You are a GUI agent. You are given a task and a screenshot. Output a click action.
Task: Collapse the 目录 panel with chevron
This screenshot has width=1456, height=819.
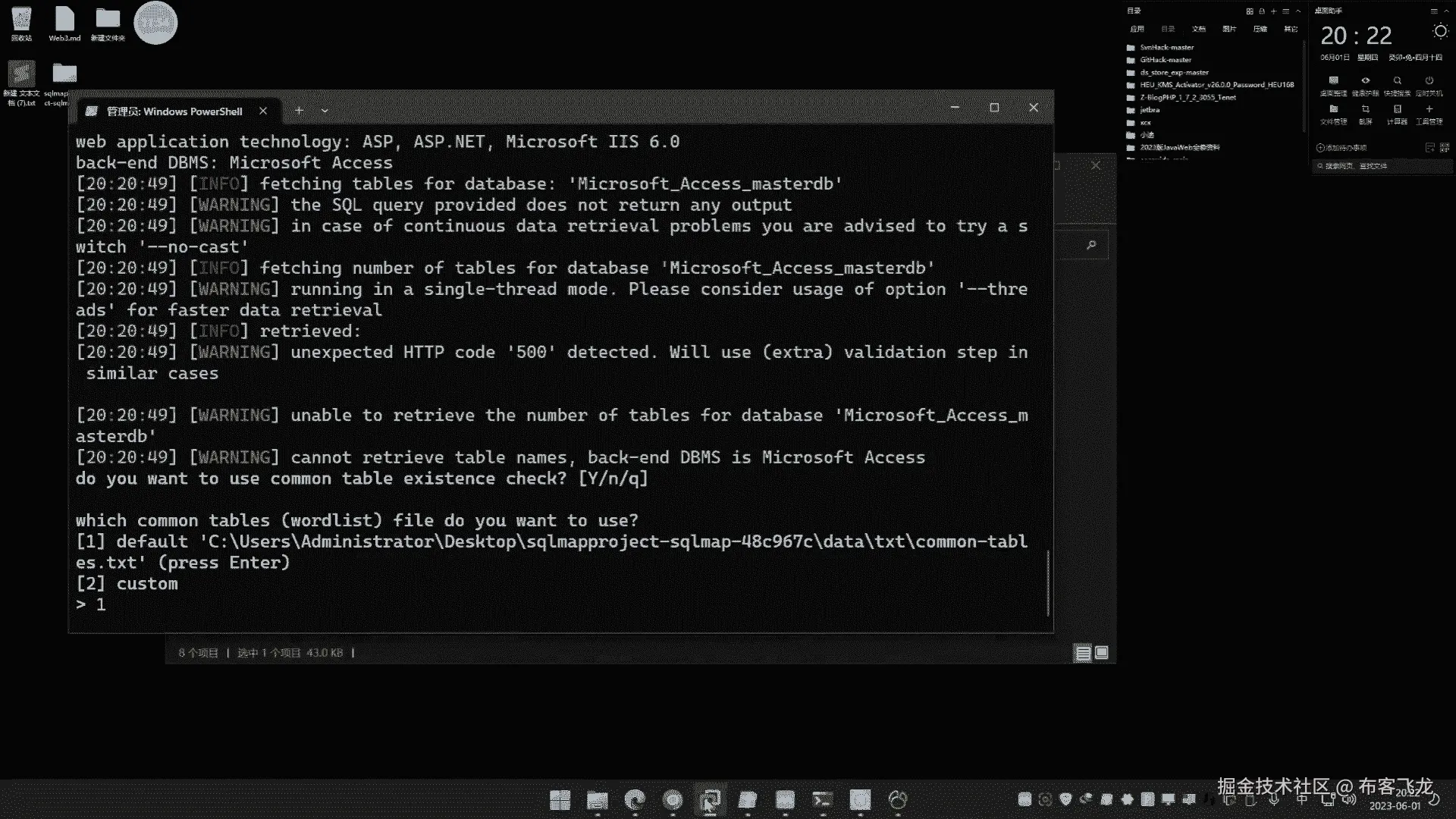point(1298,11)
